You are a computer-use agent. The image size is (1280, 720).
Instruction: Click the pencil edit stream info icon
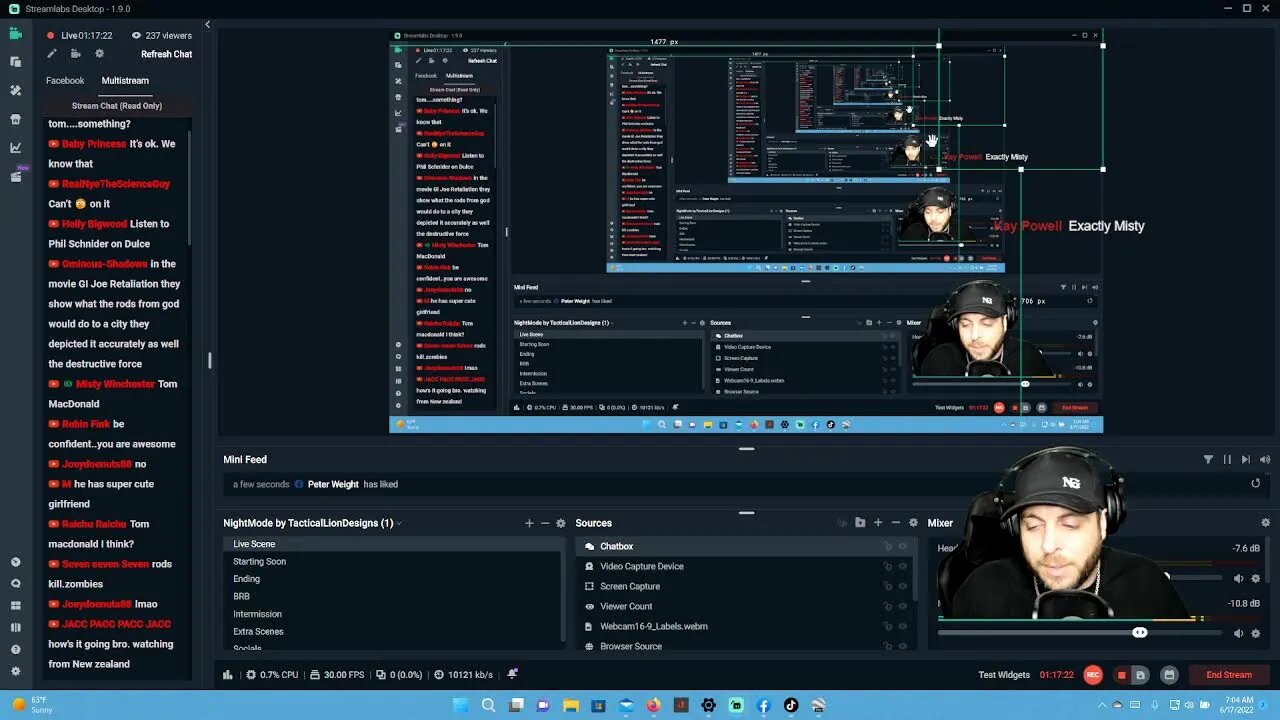coord(52,54)
